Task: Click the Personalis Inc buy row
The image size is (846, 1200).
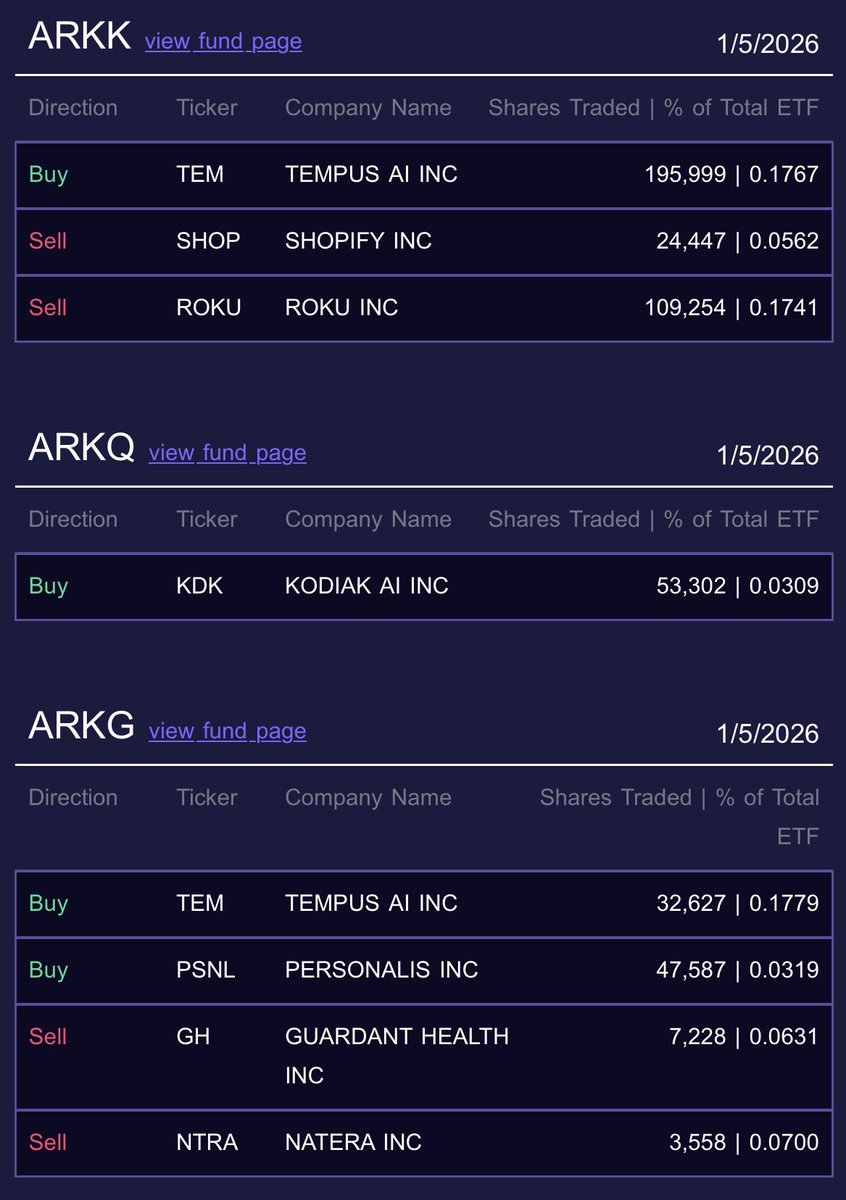Action: (x=423, y=970)
